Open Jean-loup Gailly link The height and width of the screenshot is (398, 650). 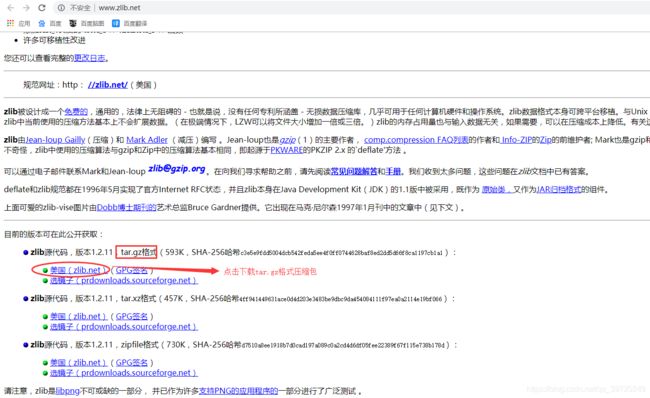(55, 140)
